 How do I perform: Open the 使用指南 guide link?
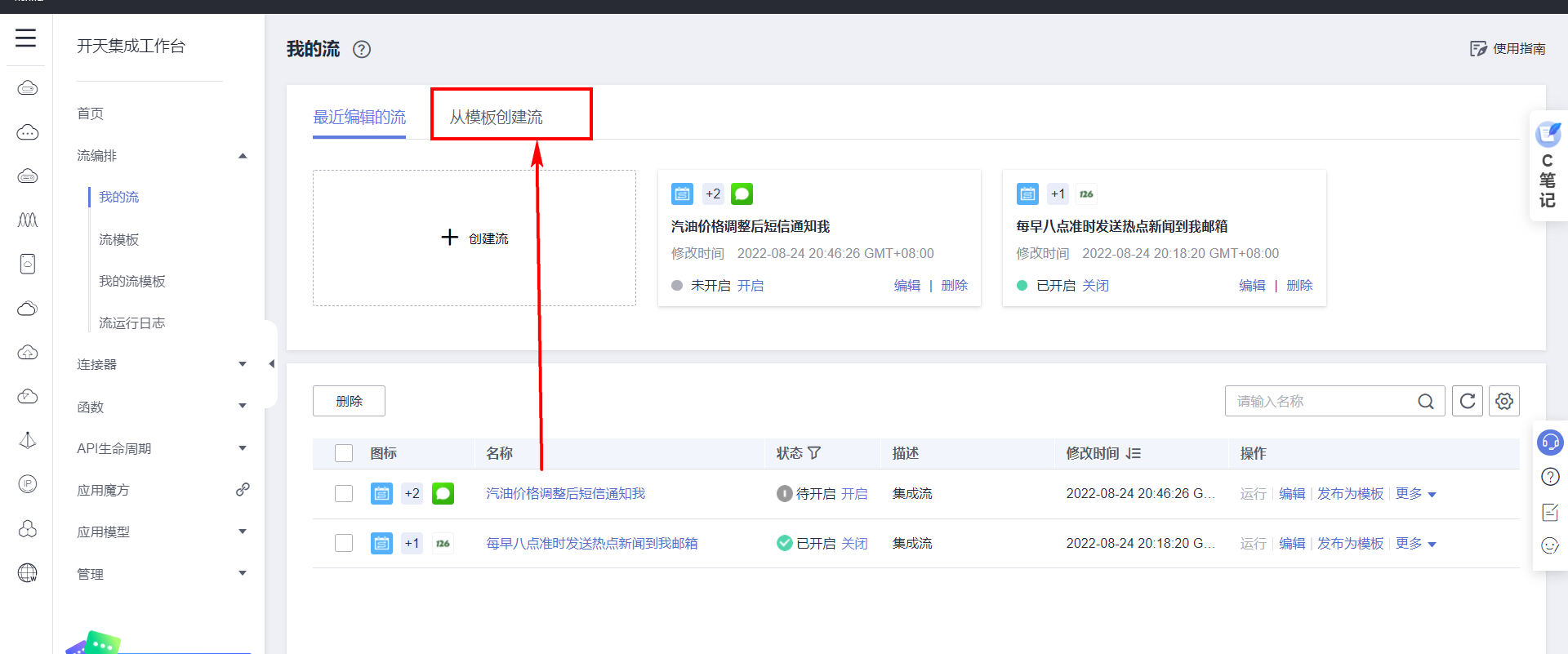point(1508,49)
